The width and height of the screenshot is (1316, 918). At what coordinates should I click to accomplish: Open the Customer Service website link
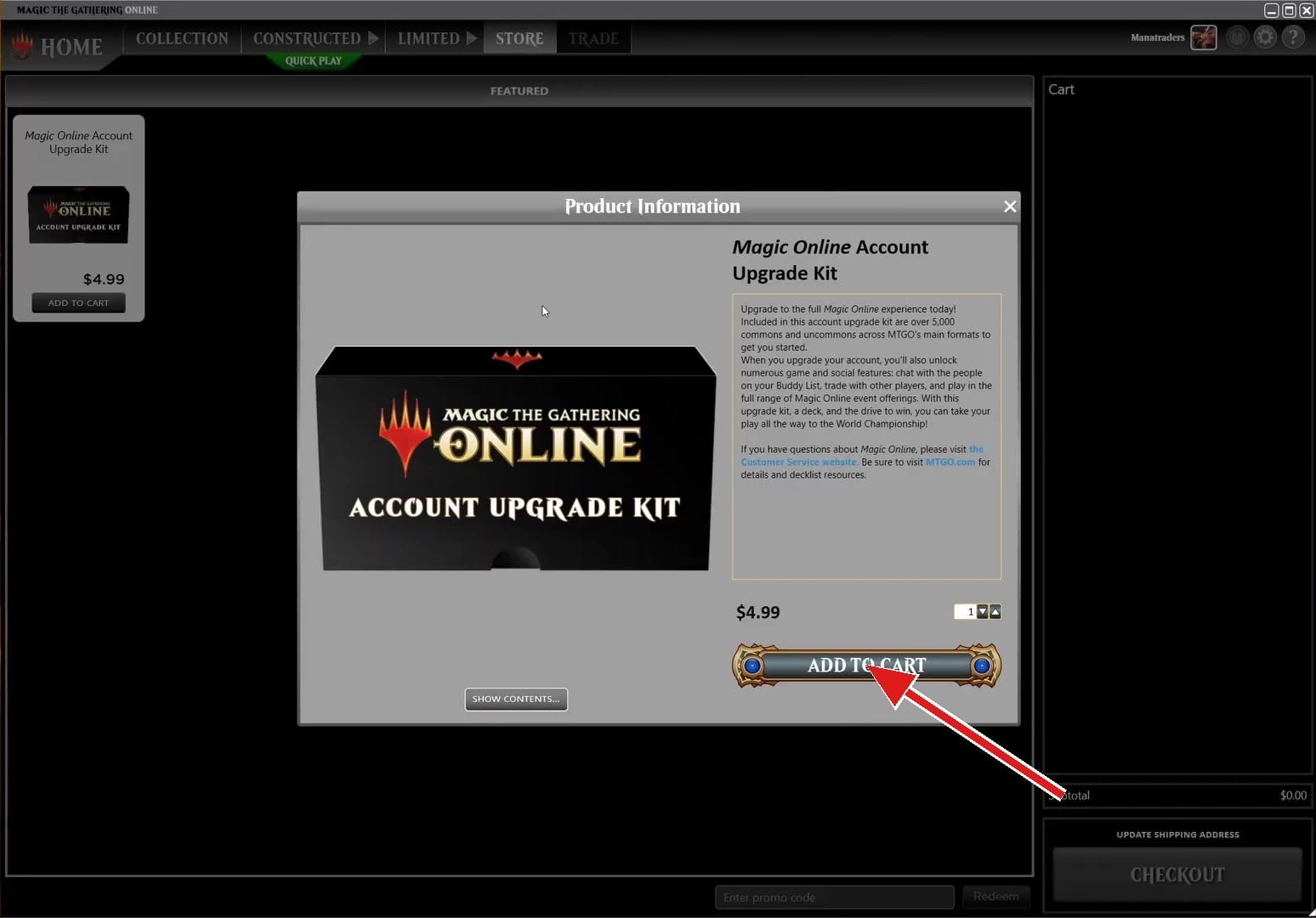point(861,456)
